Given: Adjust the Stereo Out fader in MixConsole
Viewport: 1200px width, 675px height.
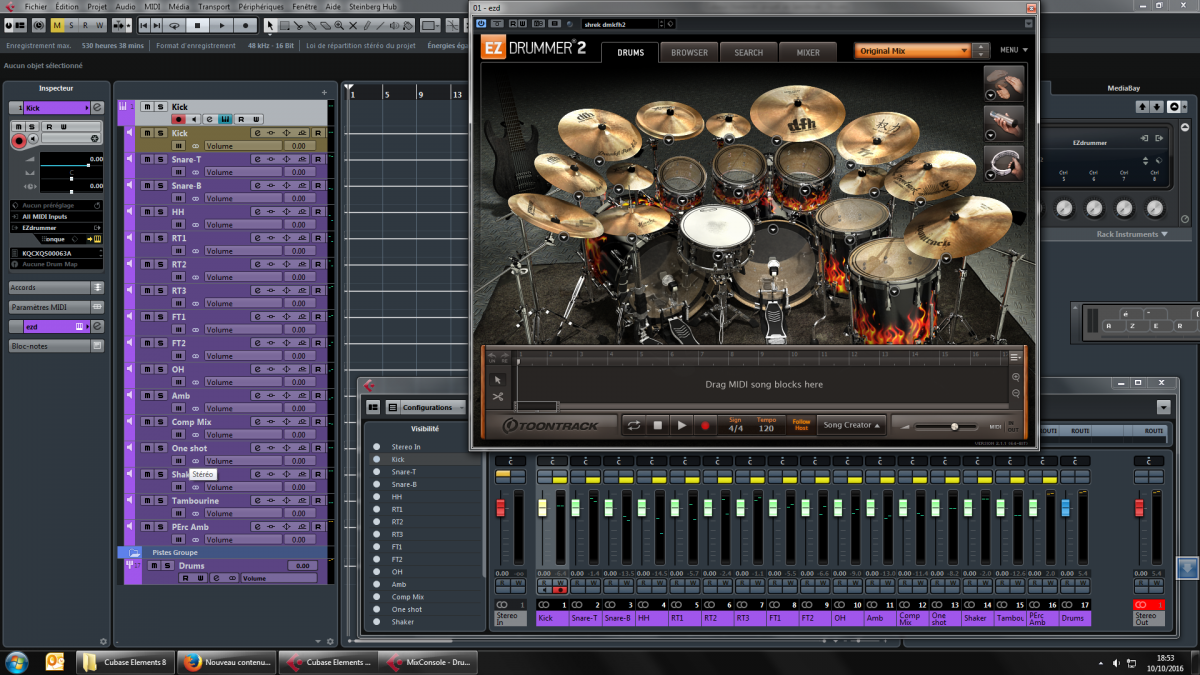Looking at the screenshot, I should point(1139,508).
